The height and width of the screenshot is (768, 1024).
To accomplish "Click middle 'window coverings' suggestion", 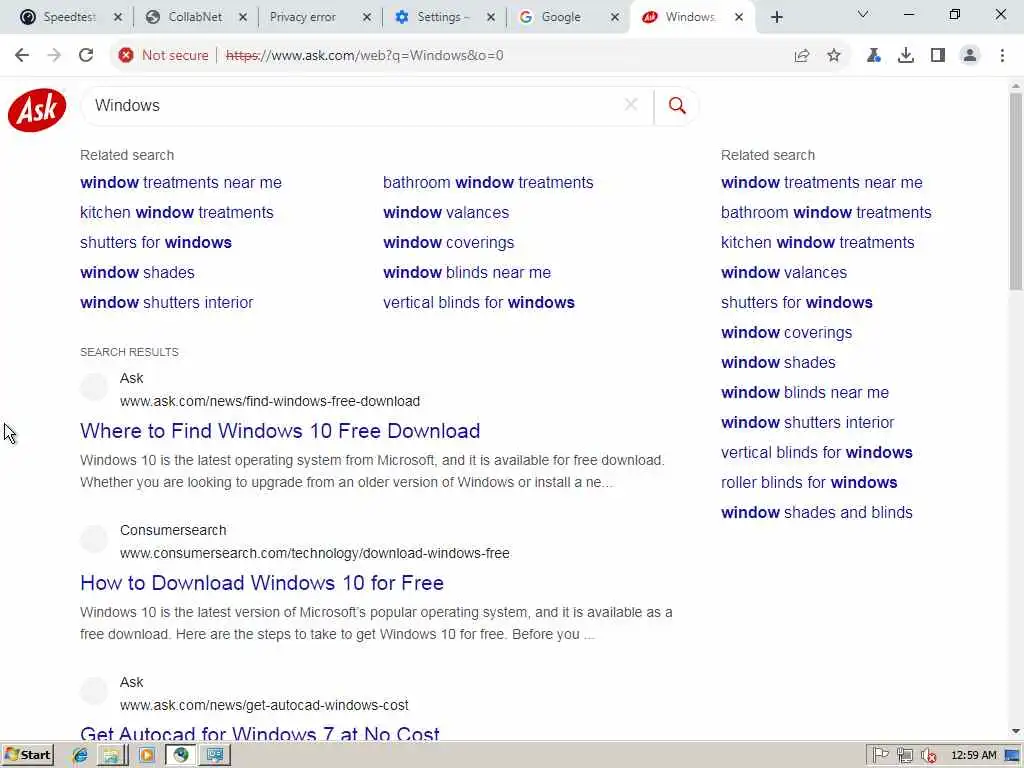I will (449, 243).
